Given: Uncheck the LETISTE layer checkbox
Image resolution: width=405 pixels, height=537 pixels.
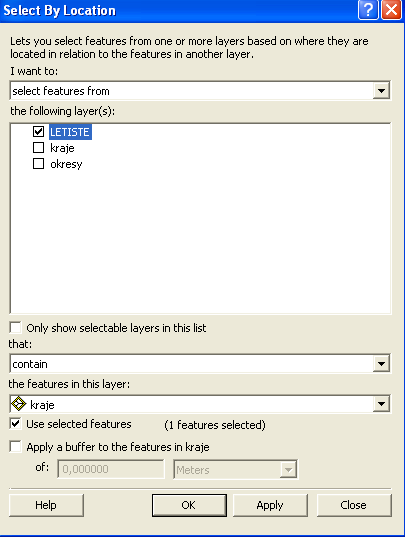Looking at the screenshot, I should [x=38, y=131].
